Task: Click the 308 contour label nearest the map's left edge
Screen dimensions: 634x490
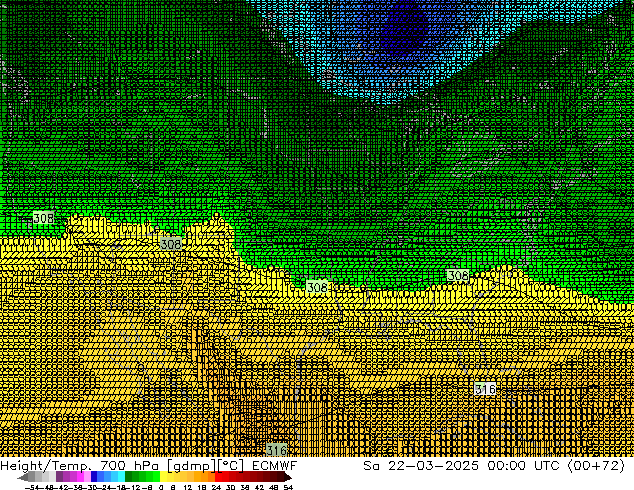Action: point(43,218)
